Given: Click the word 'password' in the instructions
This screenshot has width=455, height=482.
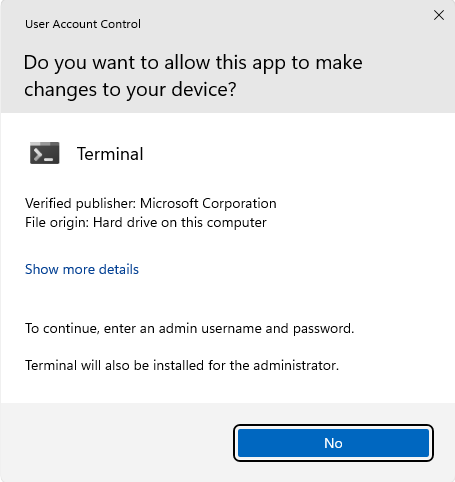Looking at the screenshot, I should pyautogui.click(x=322, y=329).
